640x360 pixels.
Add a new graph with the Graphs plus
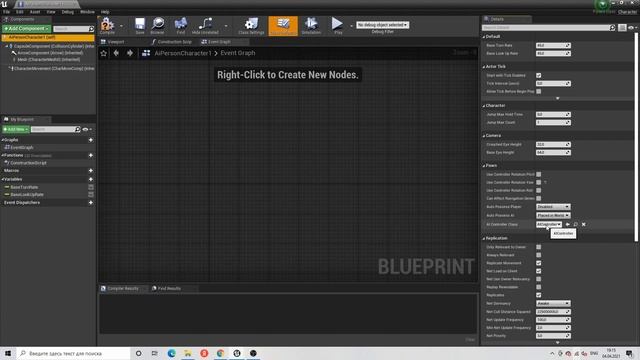click(x=91, y=140)
